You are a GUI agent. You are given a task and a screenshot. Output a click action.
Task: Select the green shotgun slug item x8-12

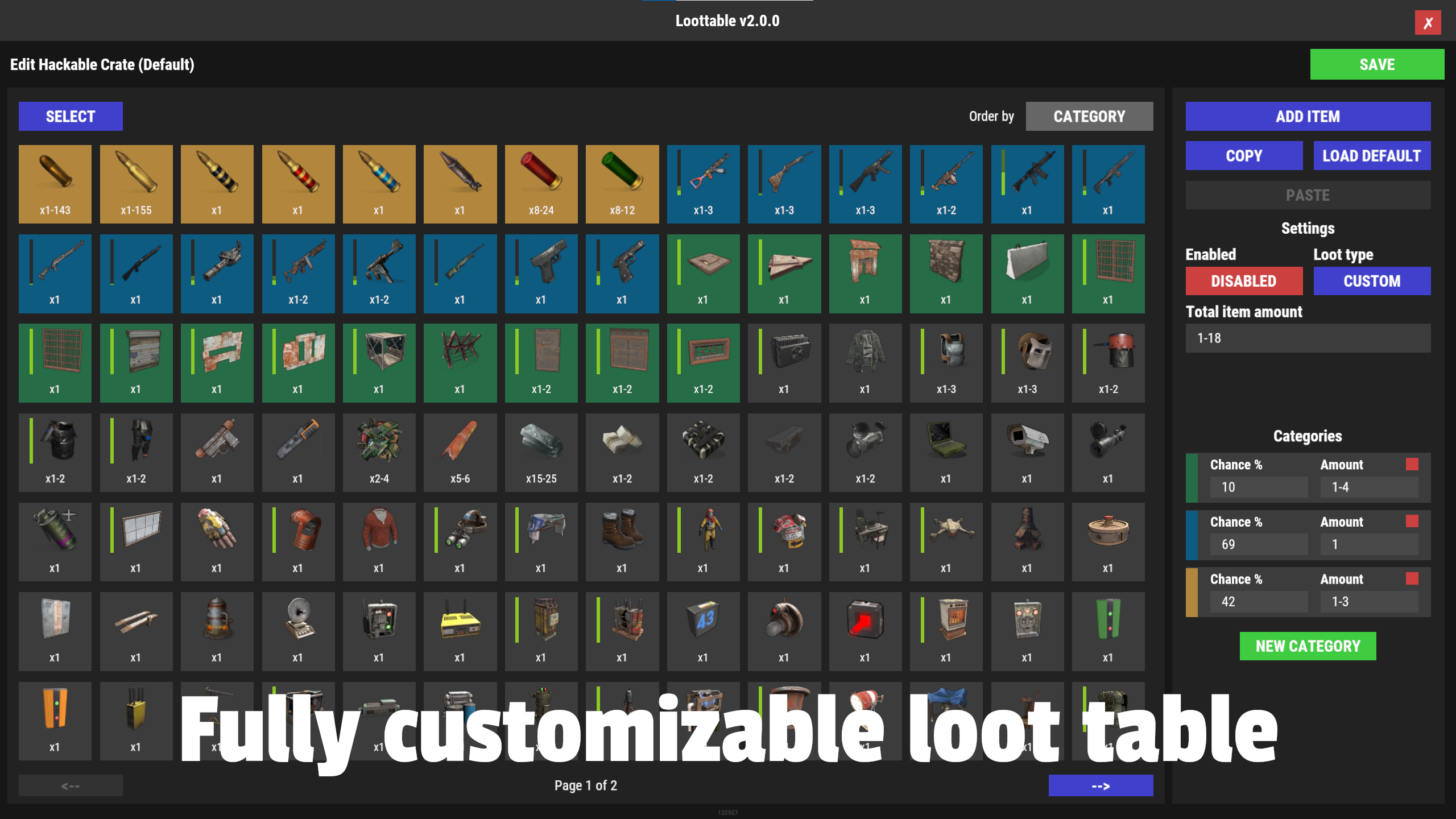coord(622,183)
